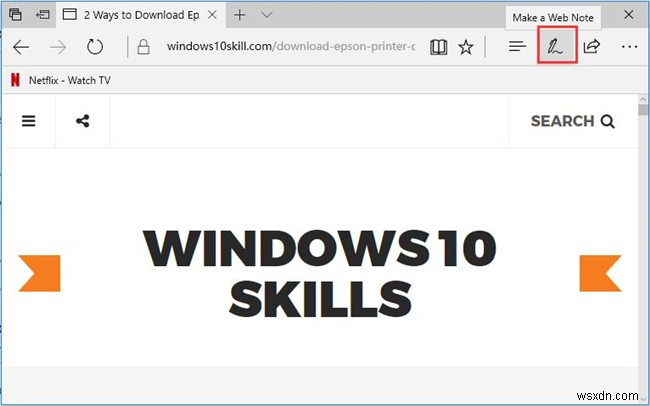Go back with the back arrow

[x=21, y=47]
